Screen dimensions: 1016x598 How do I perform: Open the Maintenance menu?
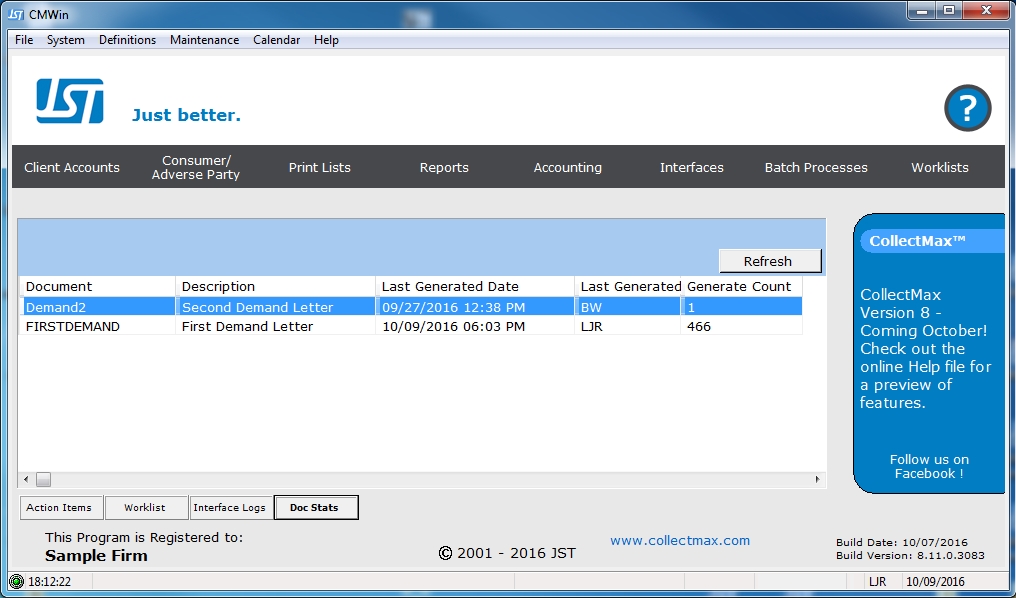[x=204, y=40]
